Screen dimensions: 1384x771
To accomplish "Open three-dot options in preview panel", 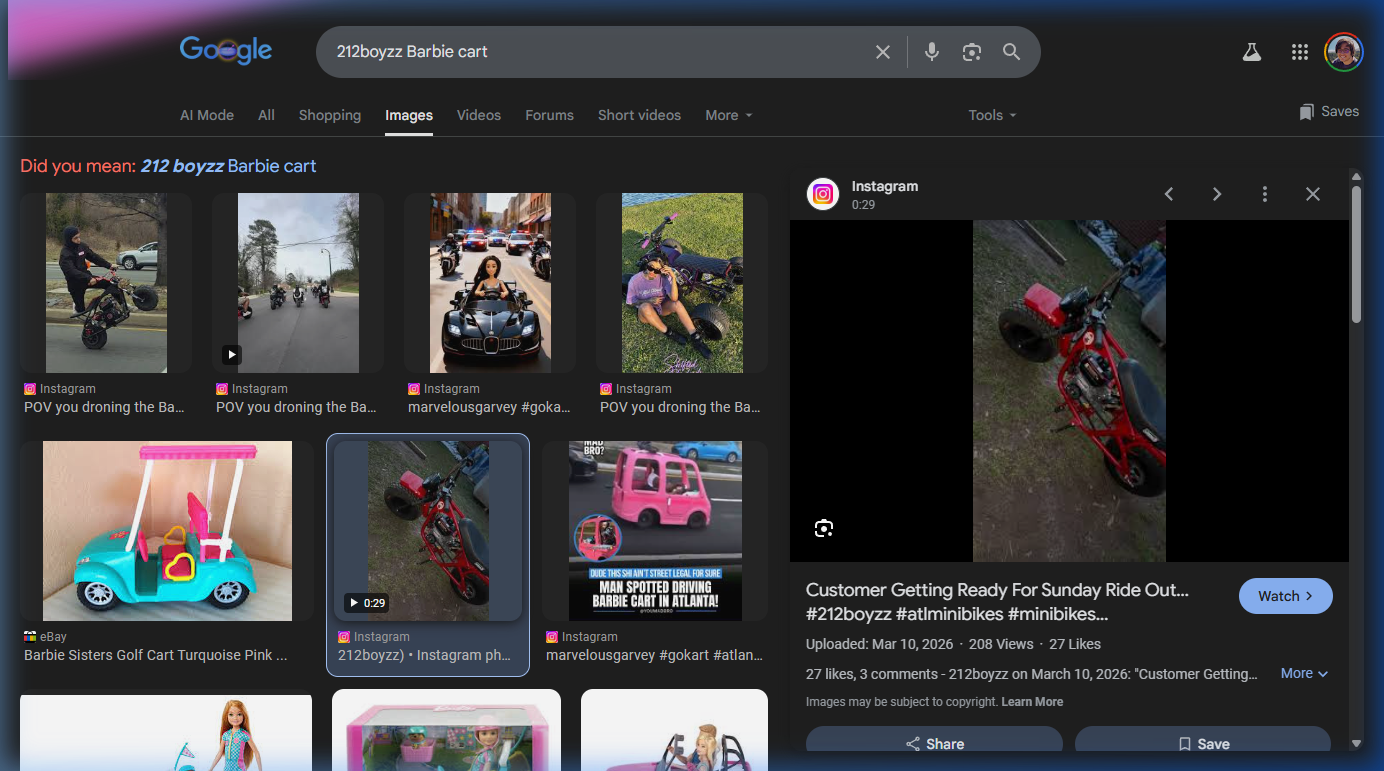I will [1264, 194].
